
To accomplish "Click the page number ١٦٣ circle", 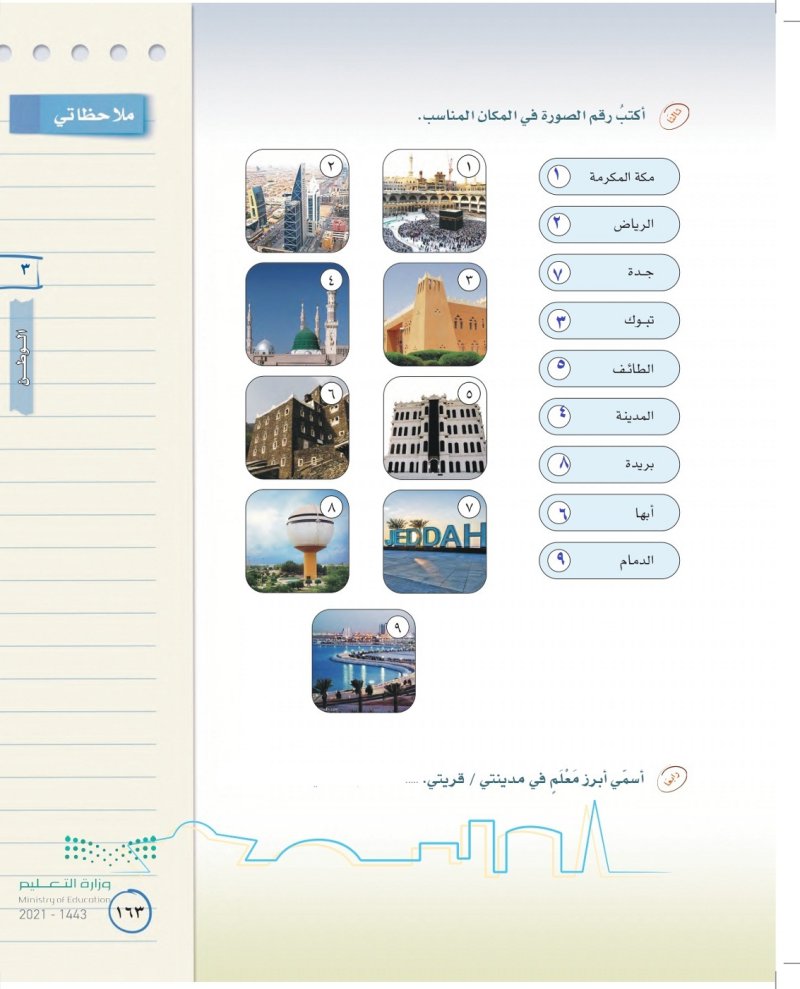I will (130, 912).
